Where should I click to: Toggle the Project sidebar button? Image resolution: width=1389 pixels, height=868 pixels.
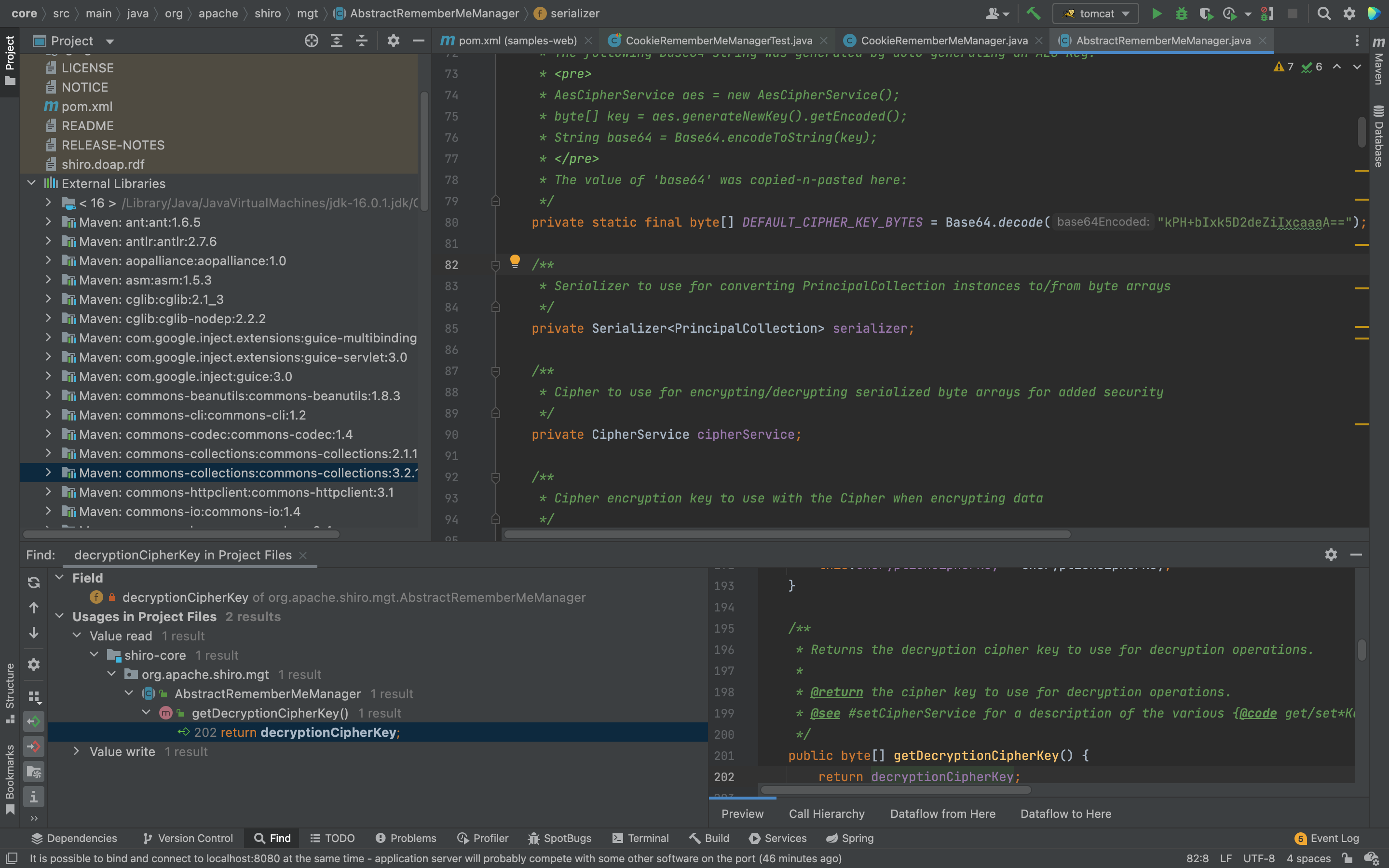[x=10, y=61]
